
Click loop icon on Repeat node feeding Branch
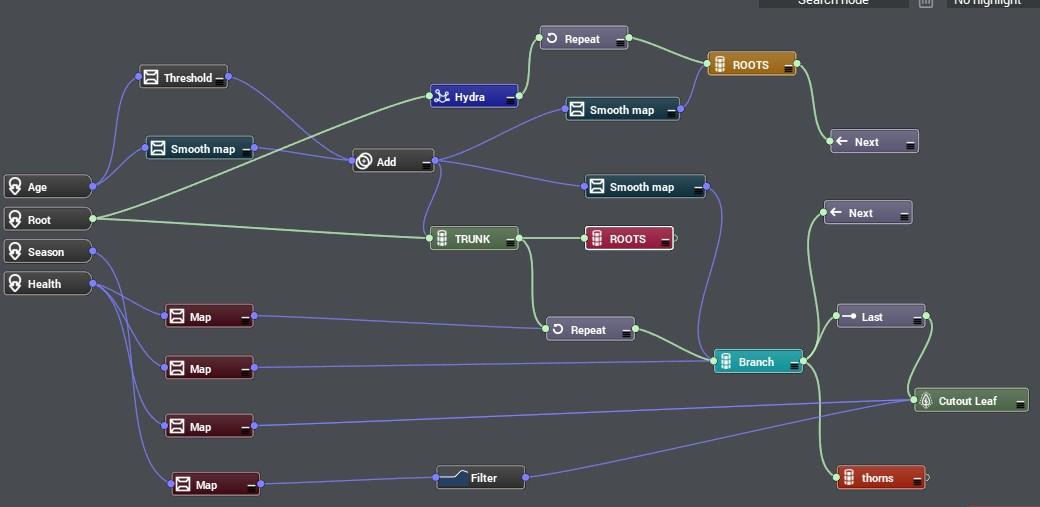tap(558, 329)
